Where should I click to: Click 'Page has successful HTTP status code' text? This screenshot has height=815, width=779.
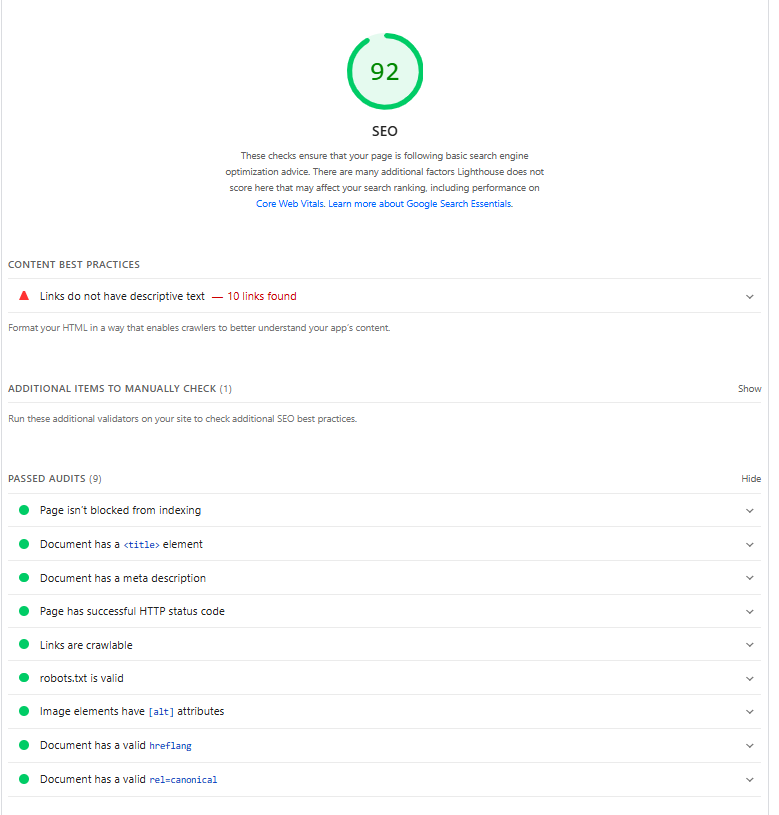pos(132,611)
